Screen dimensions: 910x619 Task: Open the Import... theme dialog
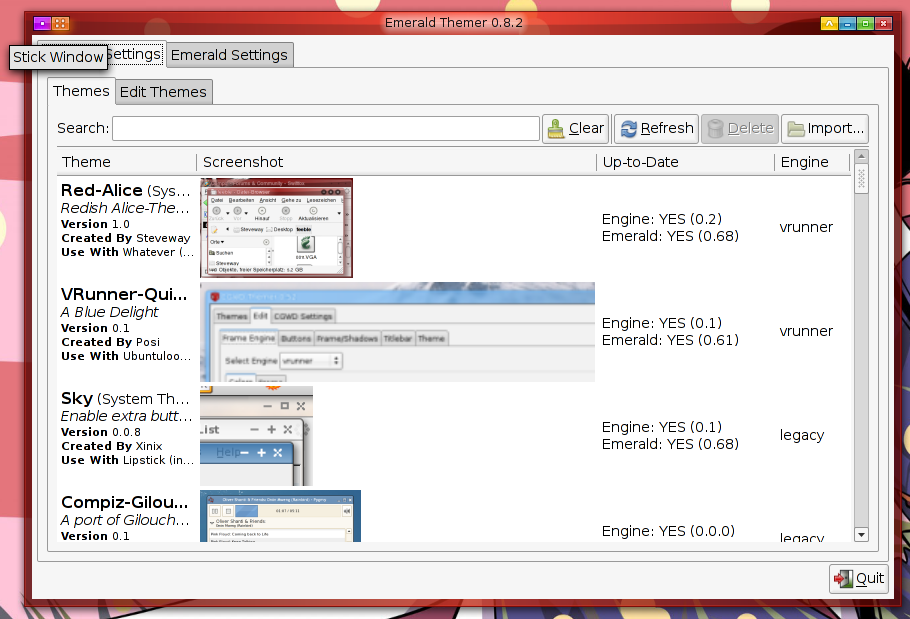click(x=825, y=128)
